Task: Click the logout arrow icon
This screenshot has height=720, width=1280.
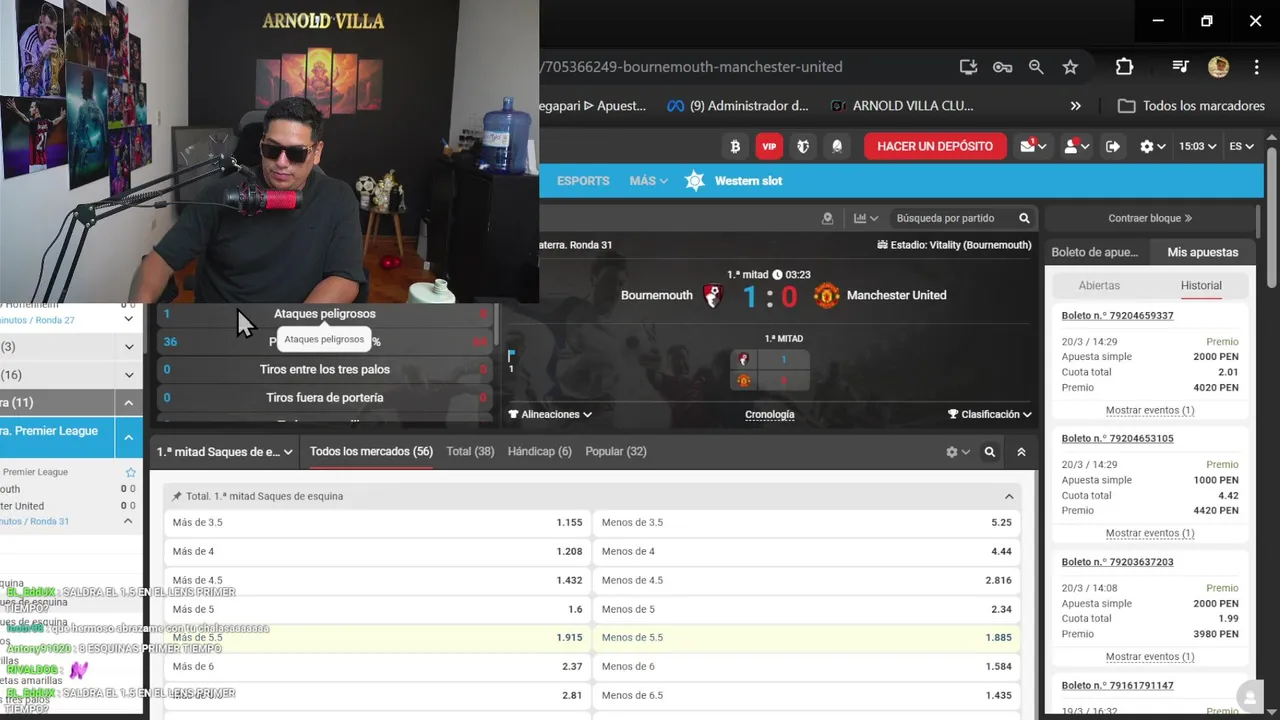Action: 1113,146
